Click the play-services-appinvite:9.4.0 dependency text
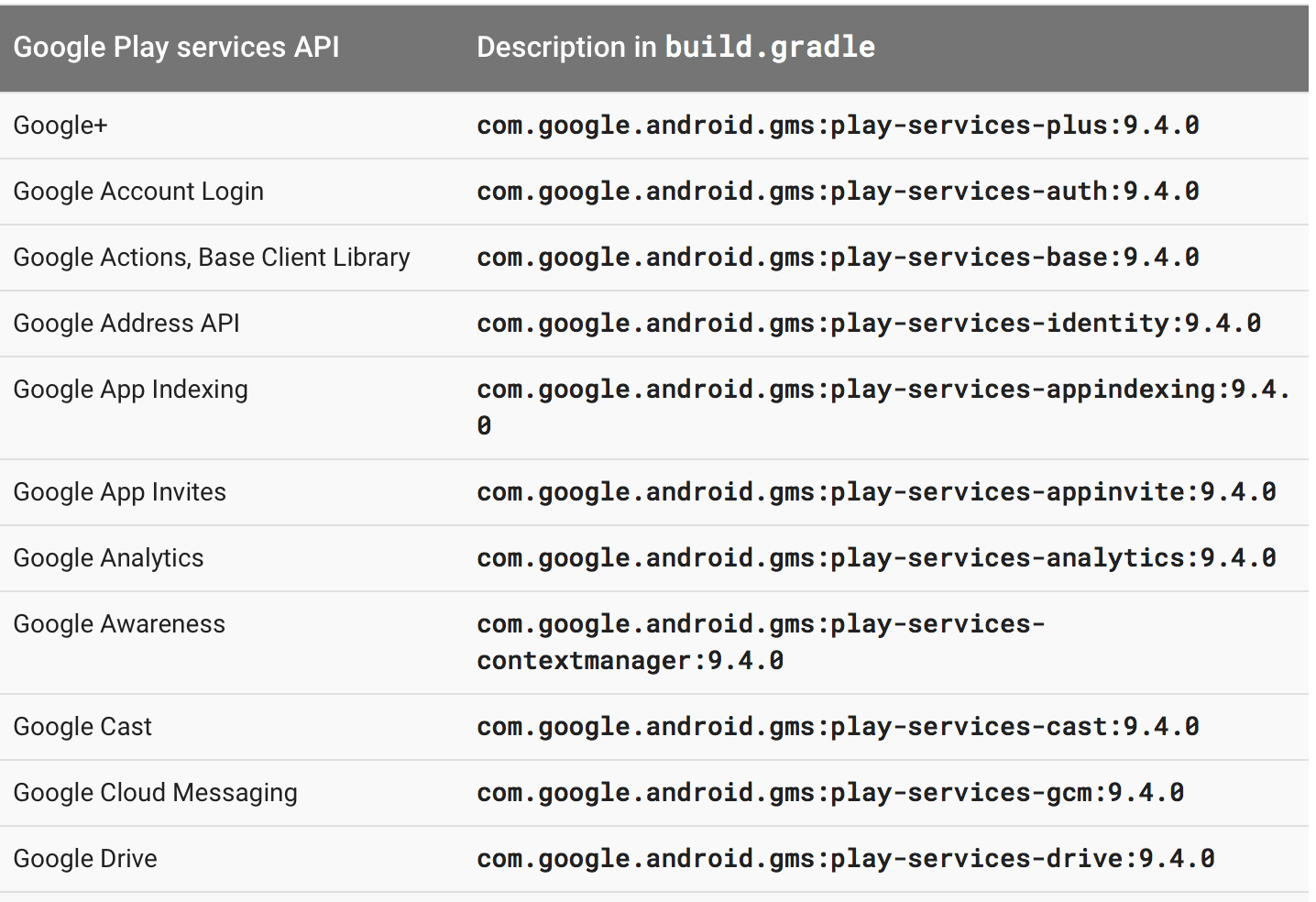 pos(876,492)
